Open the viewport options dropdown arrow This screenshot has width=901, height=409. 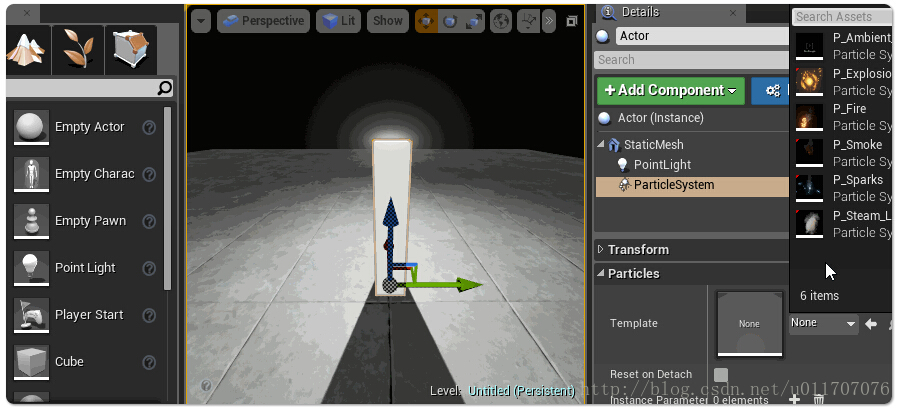[201, 21]
